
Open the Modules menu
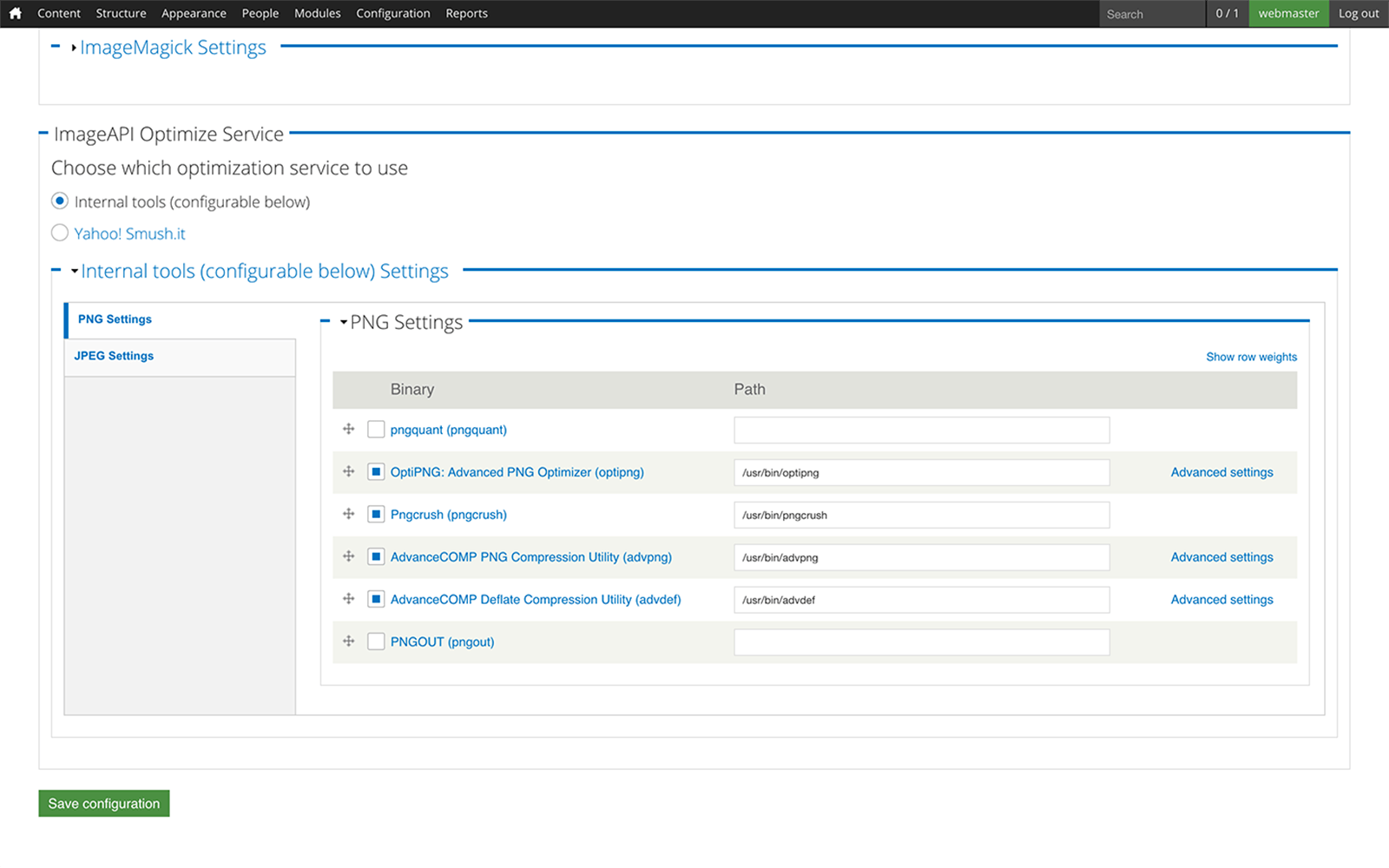[x=318, y=13]
